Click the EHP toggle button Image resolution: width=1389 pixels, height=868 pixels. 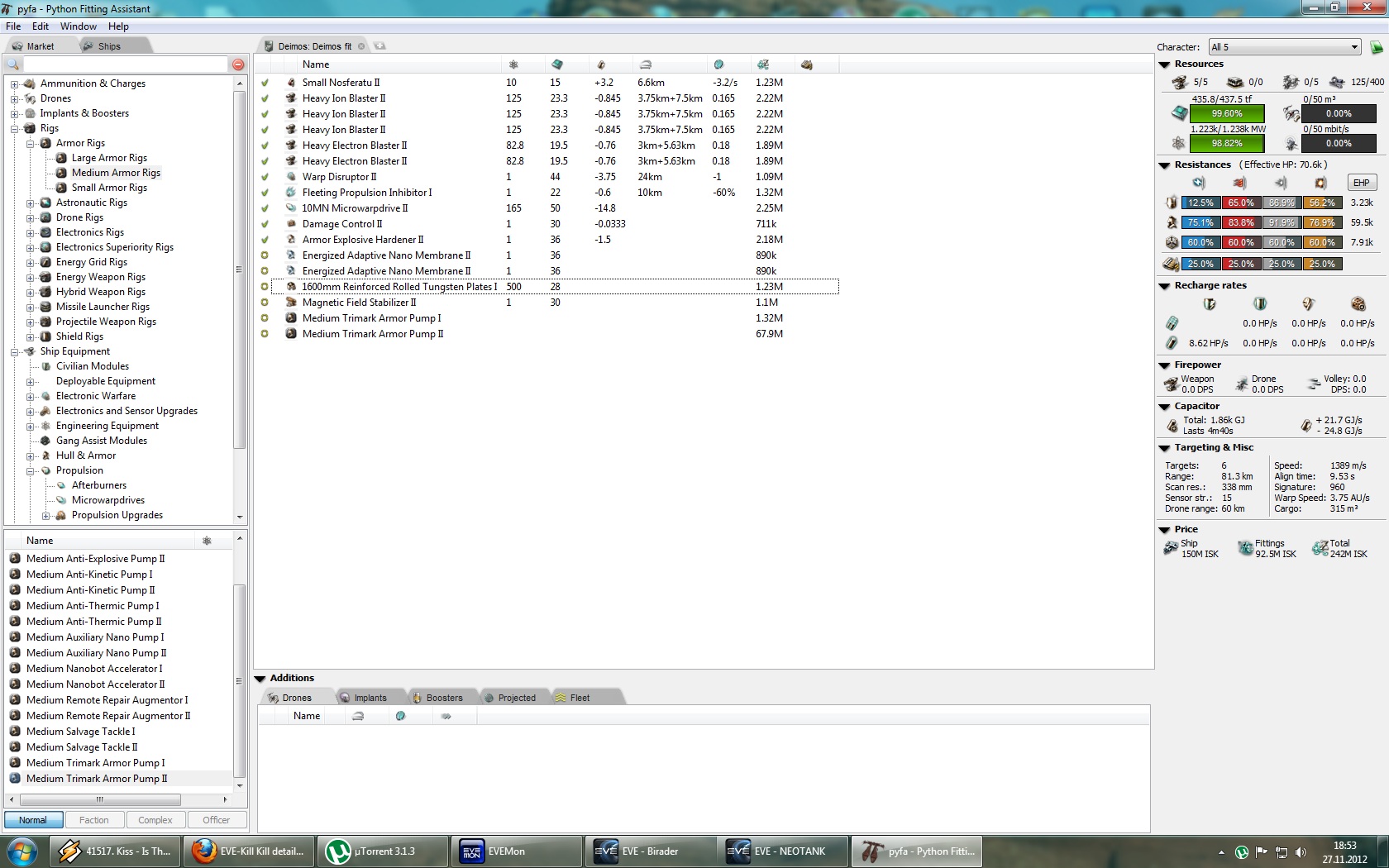pos(1362,183)
